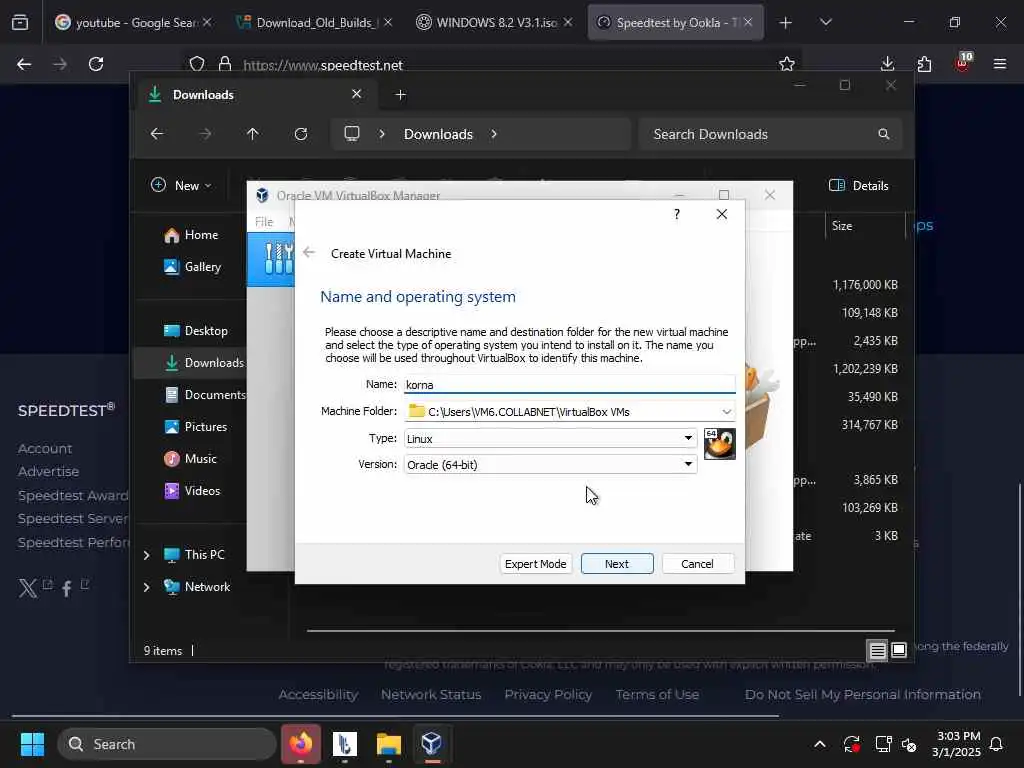The image size is (1024, 768).
Task: Expand Network tree node
Action: pyautogui.click(x=146, y=587)
